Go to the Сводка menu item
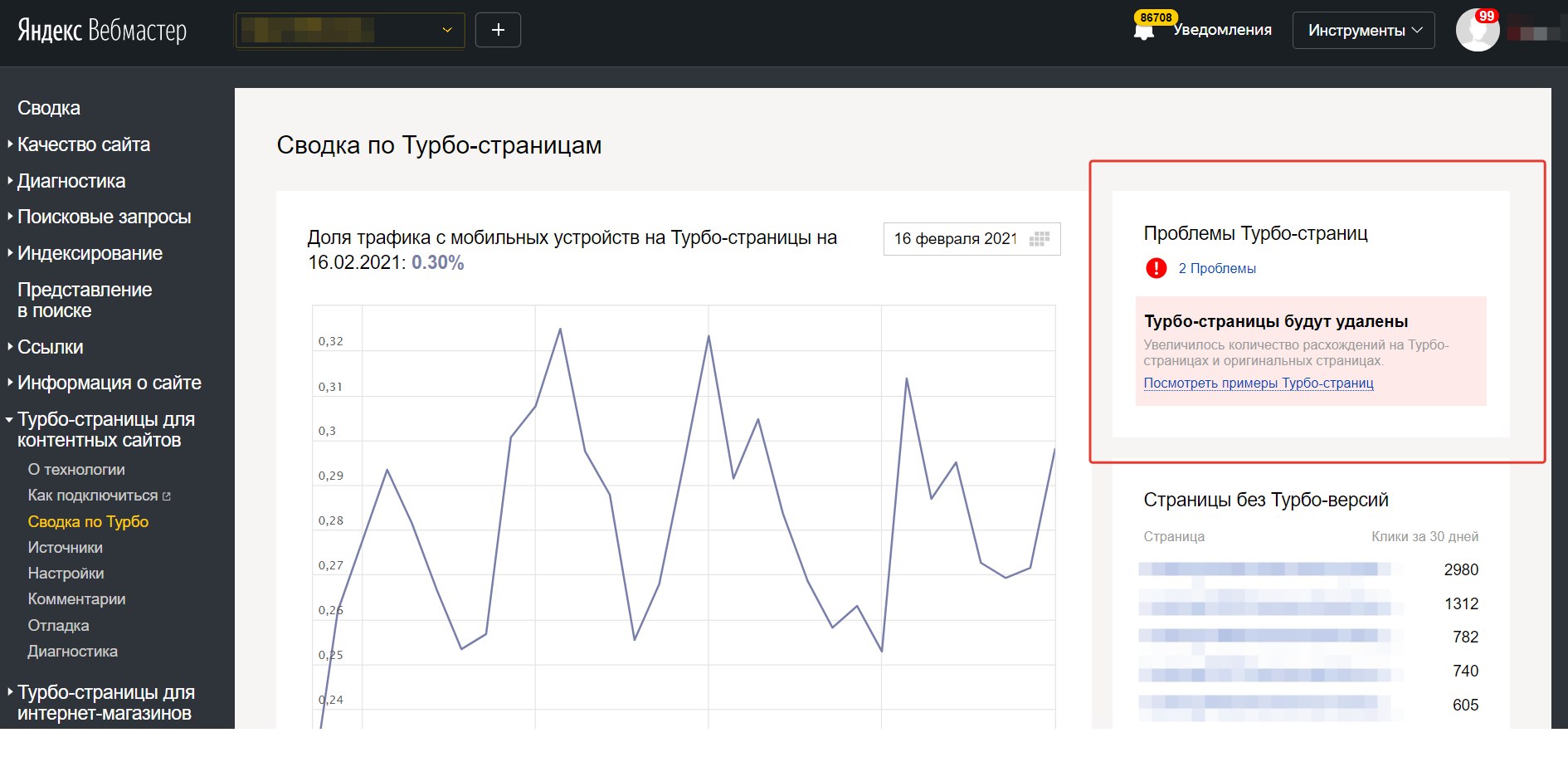The image size is (1568, 757). (x=49, y=108)
